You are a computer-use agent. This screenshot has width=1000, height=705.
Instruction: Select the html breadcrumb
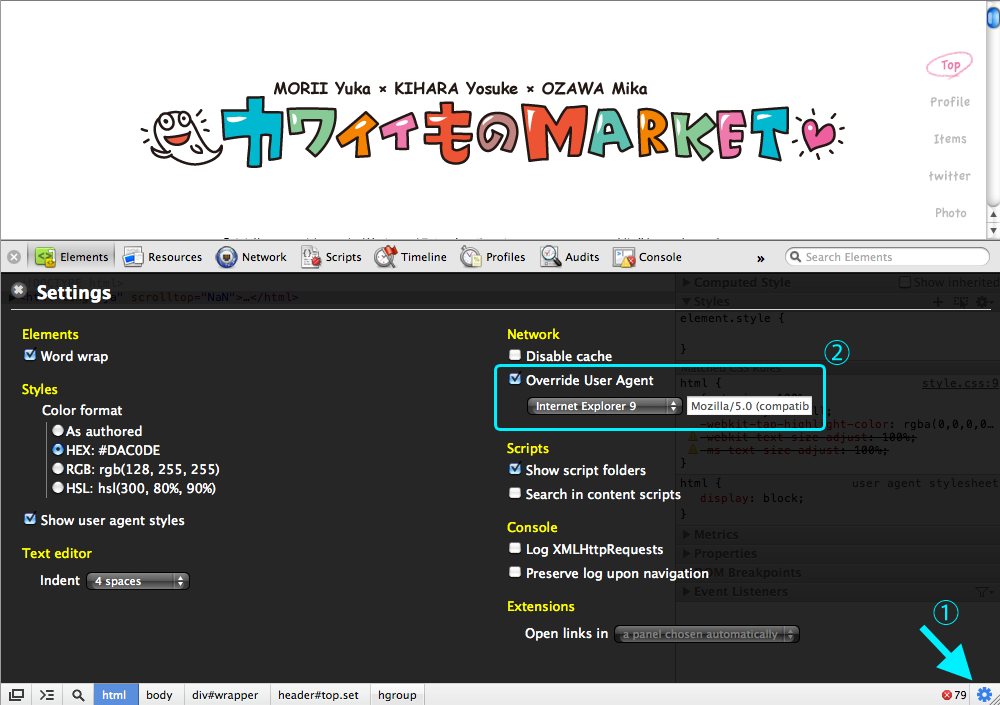click(115, 695)
